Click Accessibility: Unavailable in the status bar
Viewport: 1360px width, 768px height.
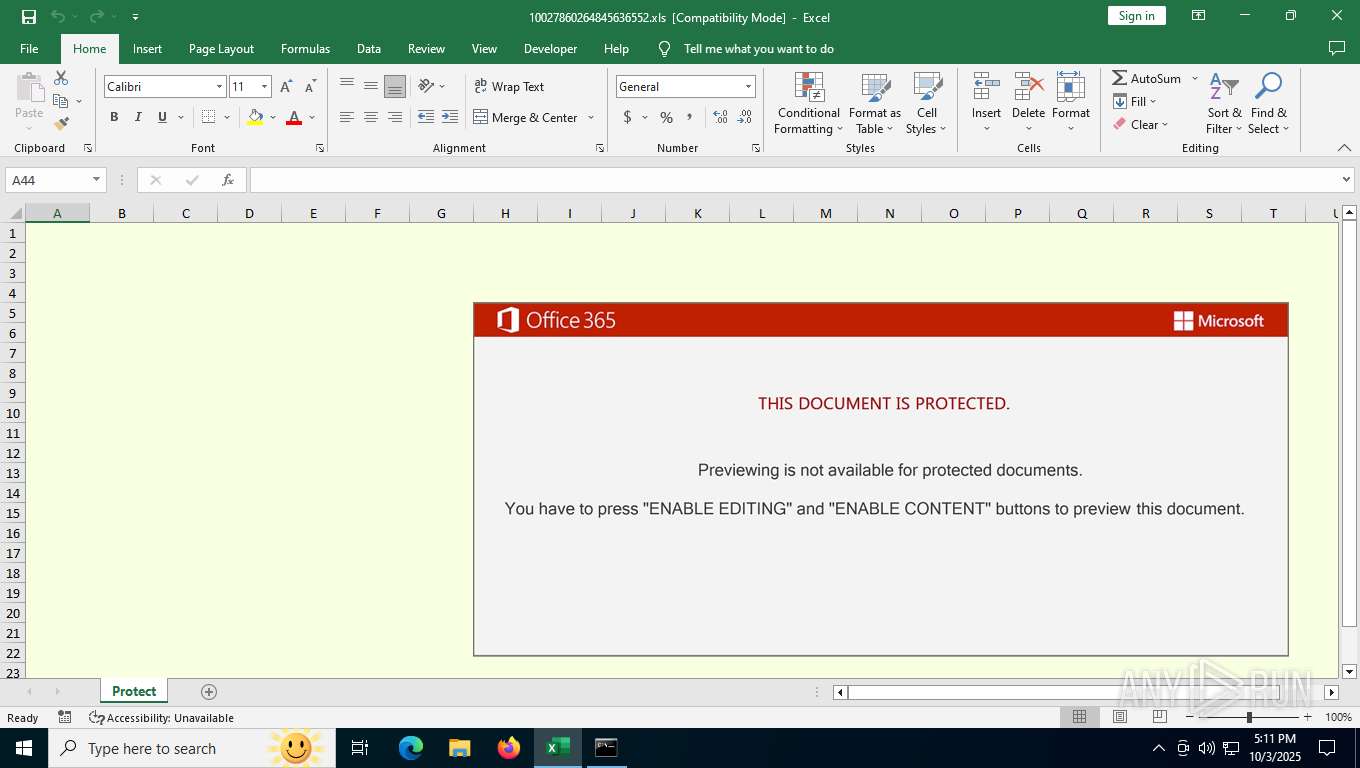161,717
